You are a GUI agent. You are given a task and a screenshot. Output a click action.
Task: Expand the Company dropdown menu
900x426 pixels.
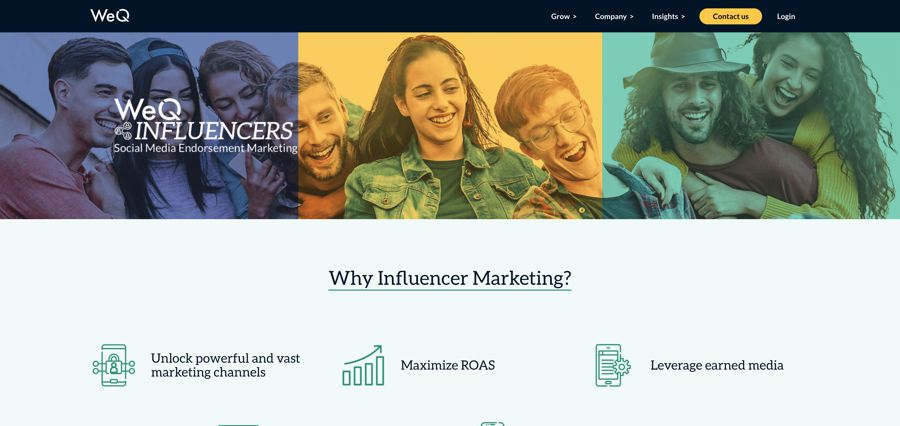coord(614,17)
